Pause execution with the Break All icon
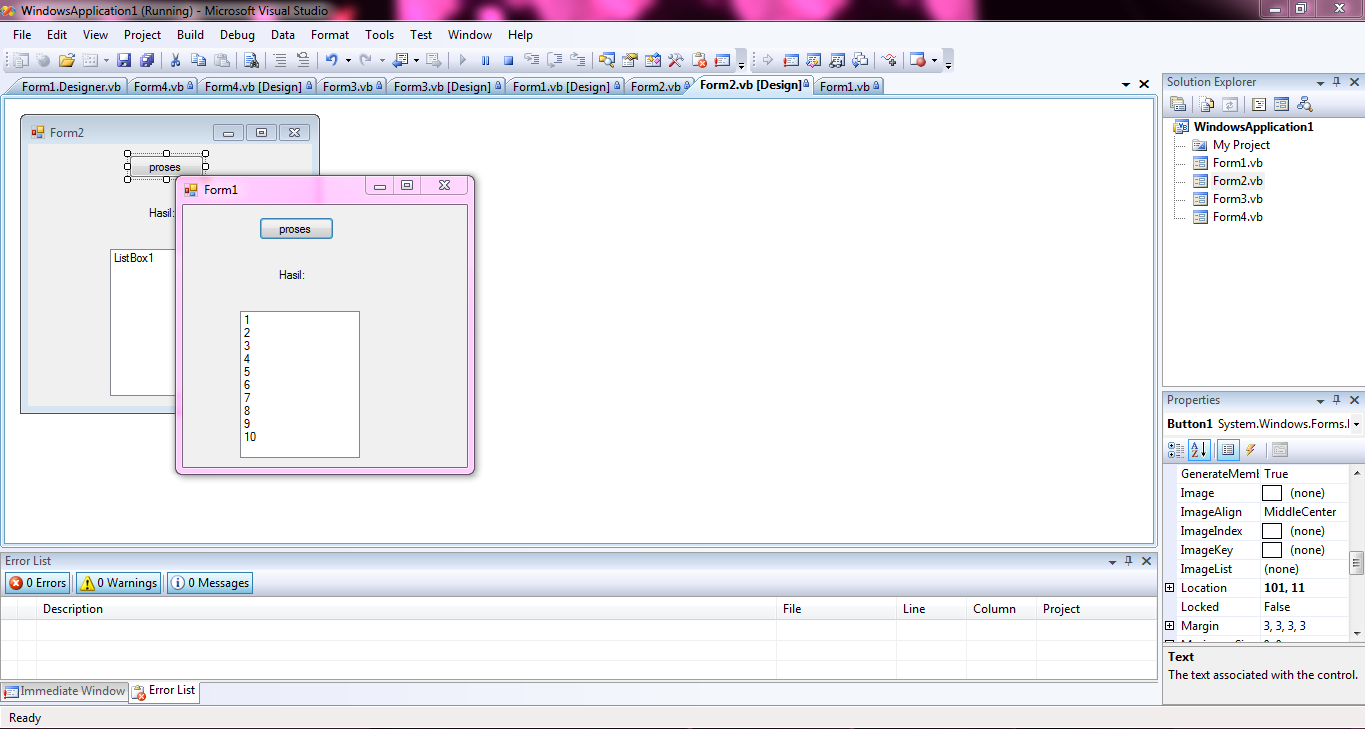Image resolution: width=1365 pixels, height=729 pixels. [484, 59]
